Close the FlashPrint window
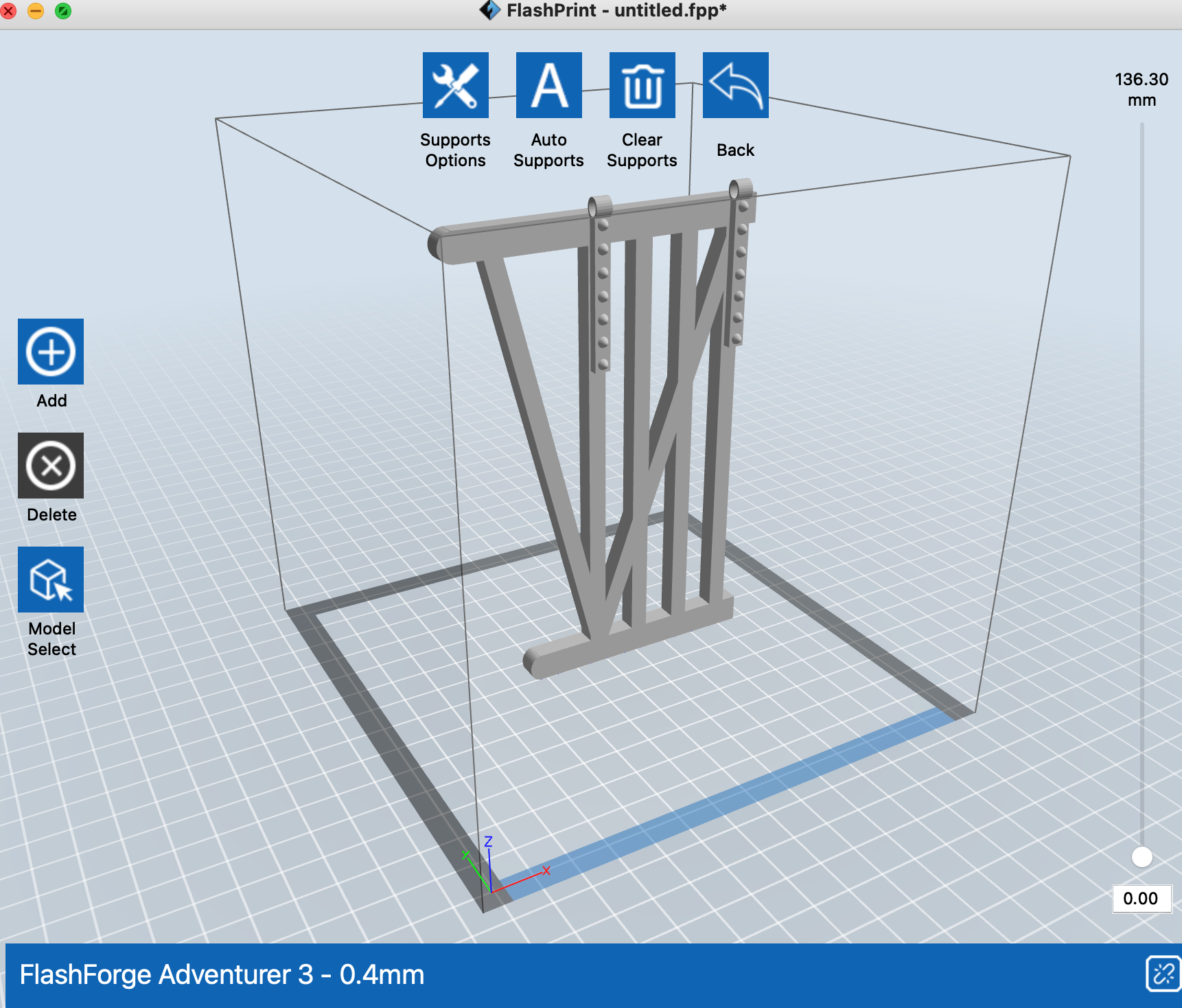Screen dimensions: 1182x1008 8,11
